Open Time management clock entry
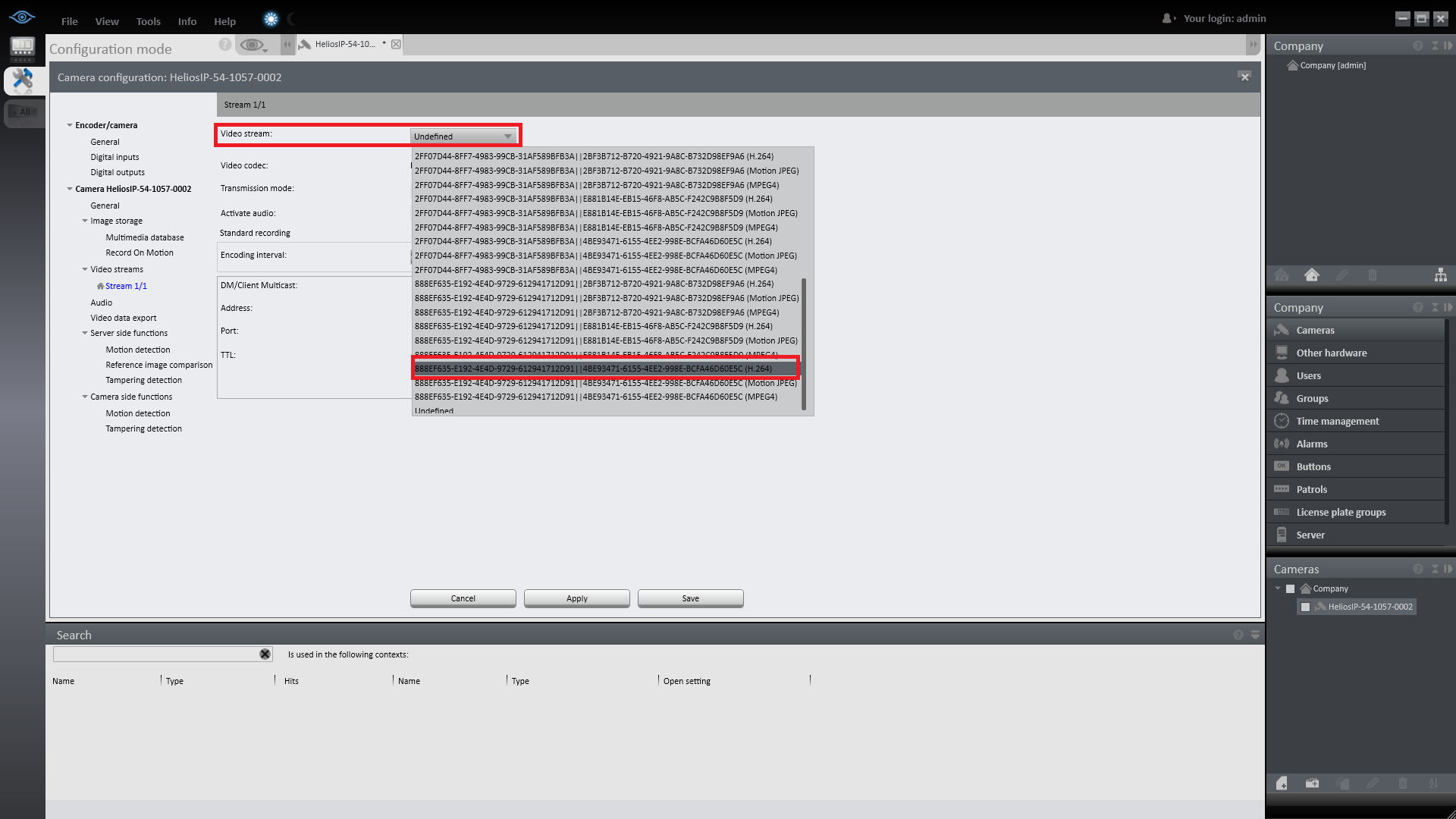Image resolution: width=1456 pixels, height=819 pixels. 1338,422
